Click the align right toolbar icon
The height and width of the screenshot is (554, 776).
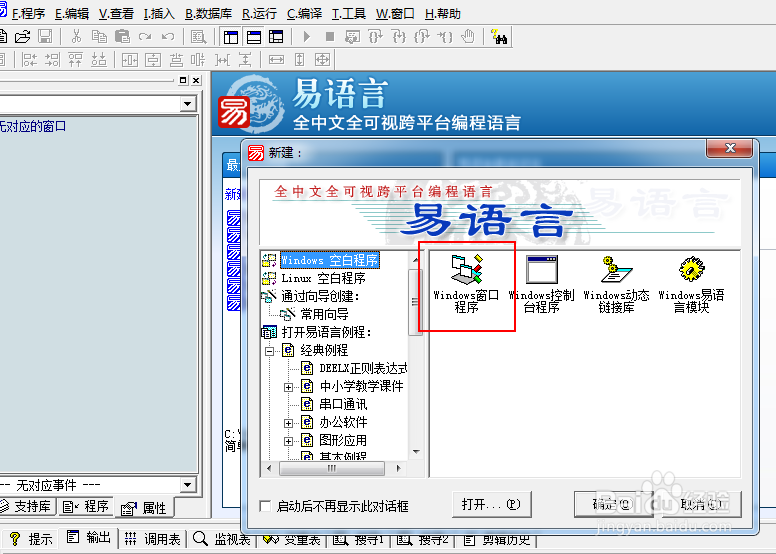(52, 60)
